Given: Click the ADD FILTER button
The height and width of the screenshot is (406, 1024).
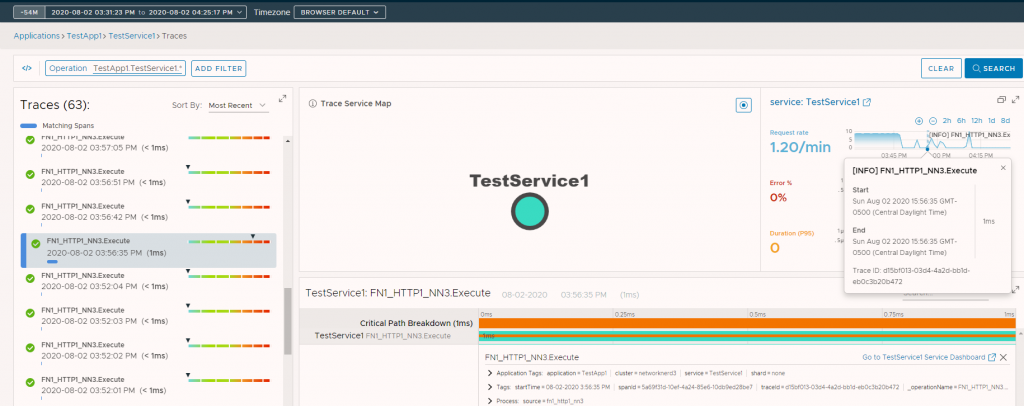Looking at the screenshot, I should tap(218, 69).
